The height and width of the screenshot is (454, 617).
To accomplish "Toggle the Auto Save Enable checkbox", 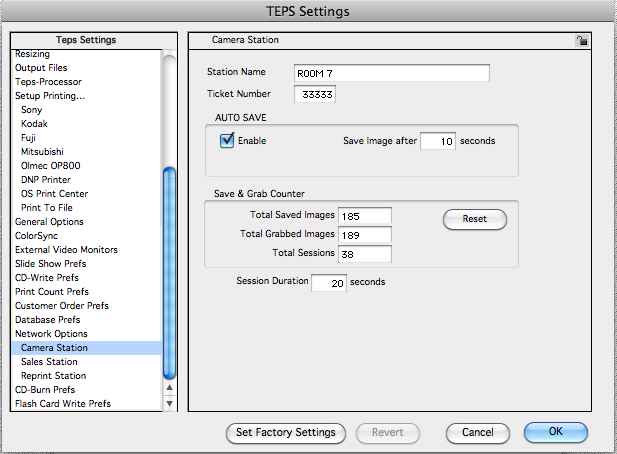I will [227, 140].
